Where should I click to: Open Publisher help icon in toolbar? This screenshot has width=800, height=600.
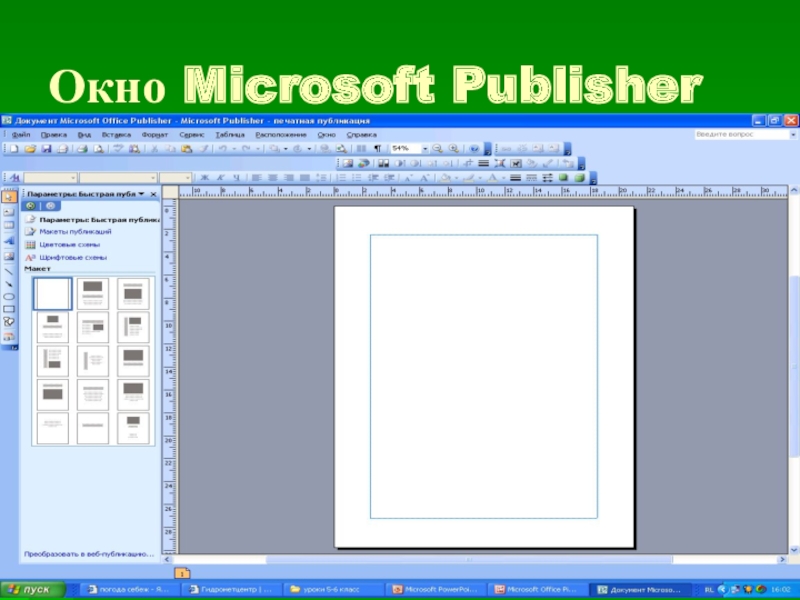point(474,149)
